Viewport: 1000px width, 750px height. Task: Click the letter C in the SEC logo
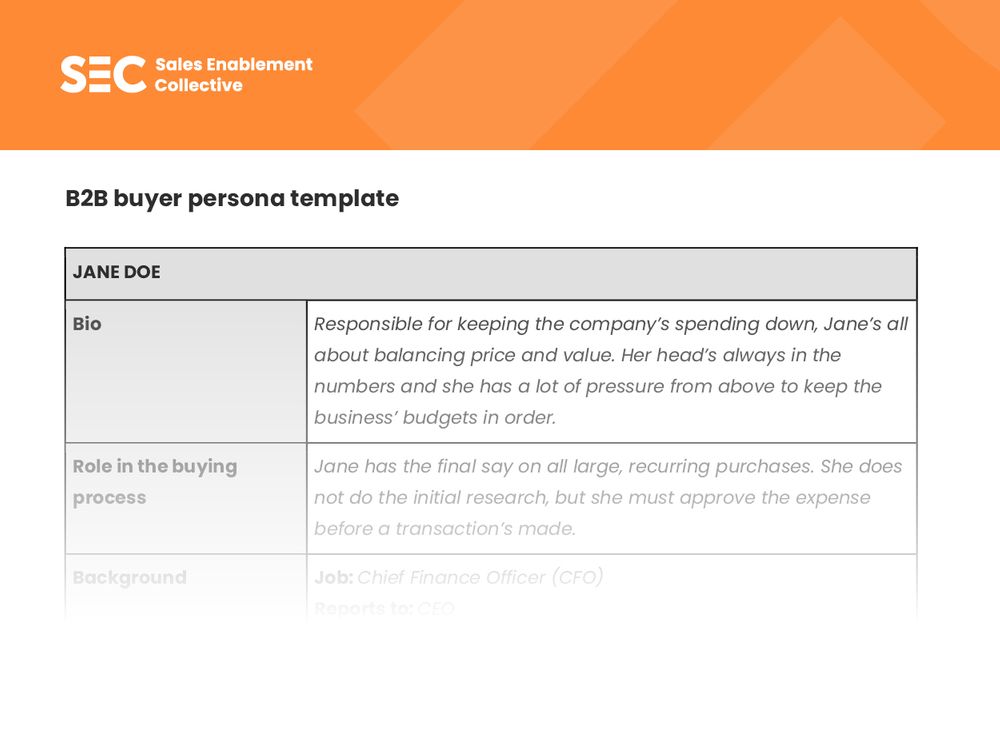(x=131, y=75)
